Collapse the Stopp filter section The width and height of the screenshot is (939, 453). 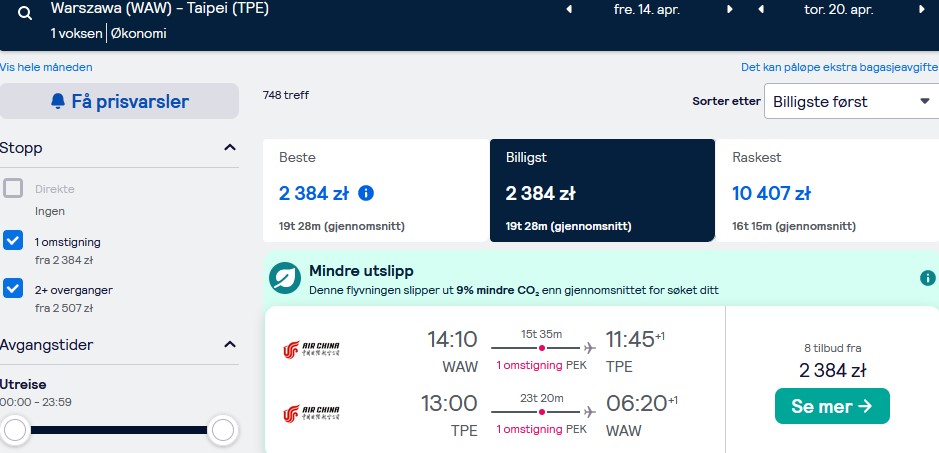[x=230, y=147]
